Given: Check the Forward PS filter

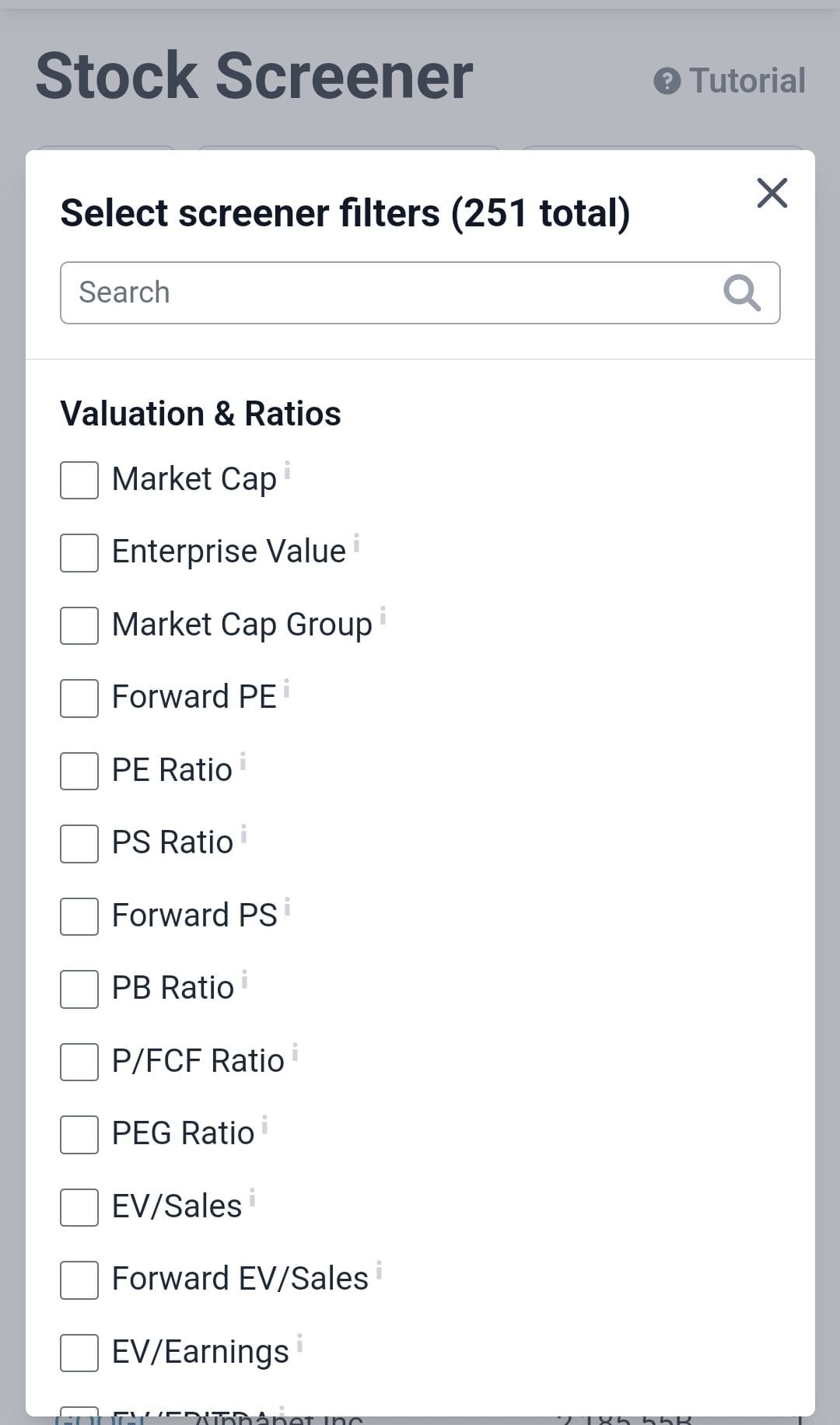Looking at the screenshot, I should point(79,916).
